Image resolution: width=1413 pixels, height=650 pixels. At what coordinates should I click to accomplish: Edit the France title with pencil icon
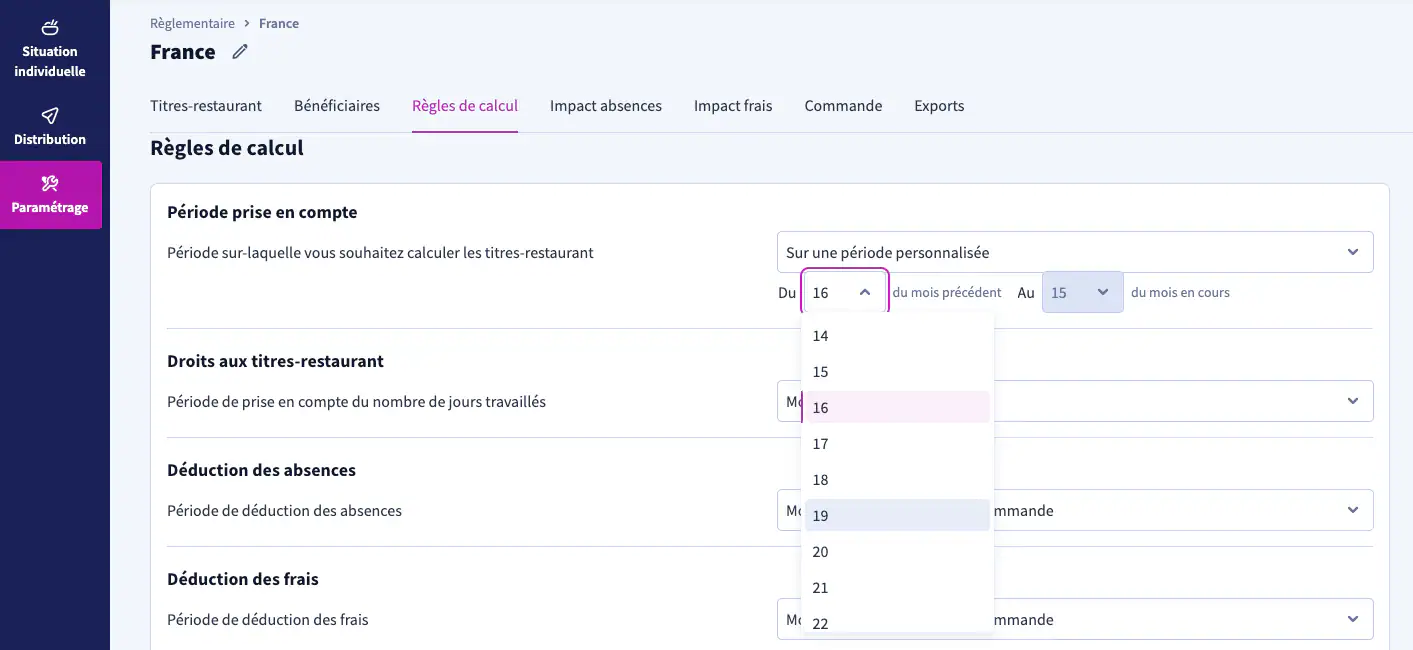tap(240, 52)
